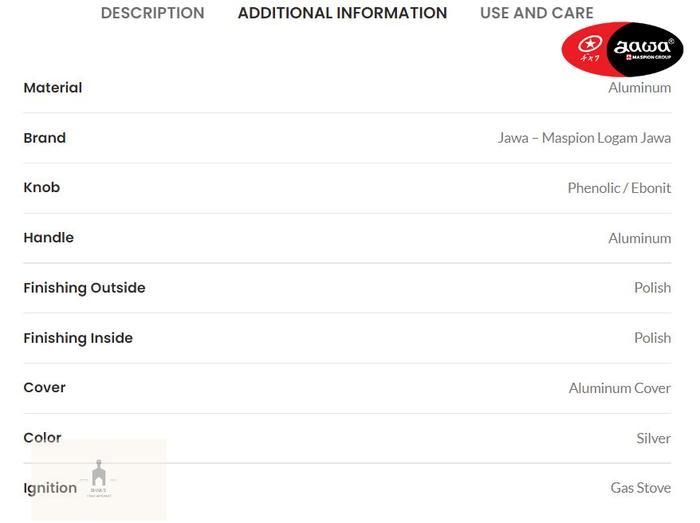The height and width of the screenshot is (523, 700).
Task: Click the Silver color value
Action: [654, 438]
